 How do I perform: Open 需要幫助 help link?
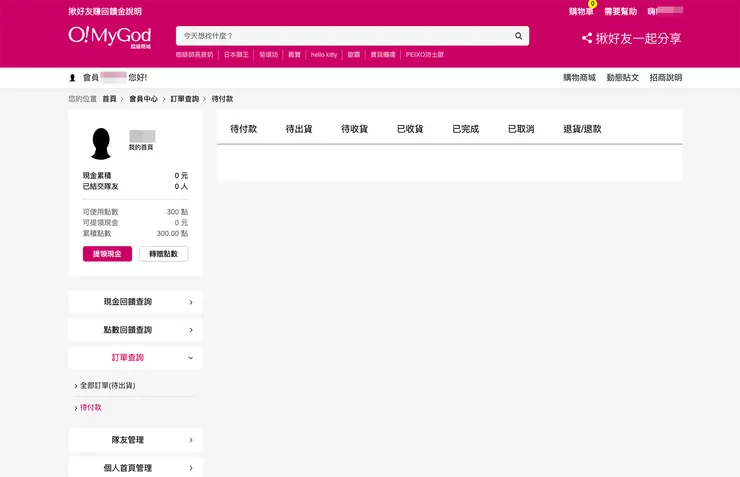(620, 12)
